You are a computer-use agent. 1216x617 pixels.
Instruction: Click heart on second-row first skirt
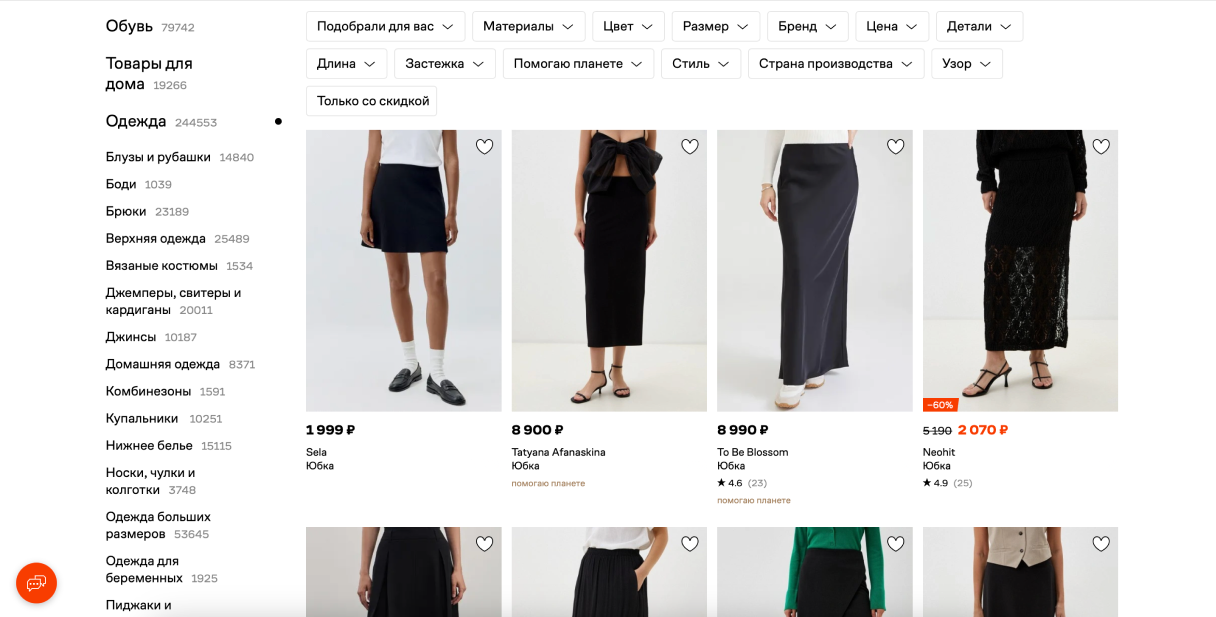tap(484, 544)
